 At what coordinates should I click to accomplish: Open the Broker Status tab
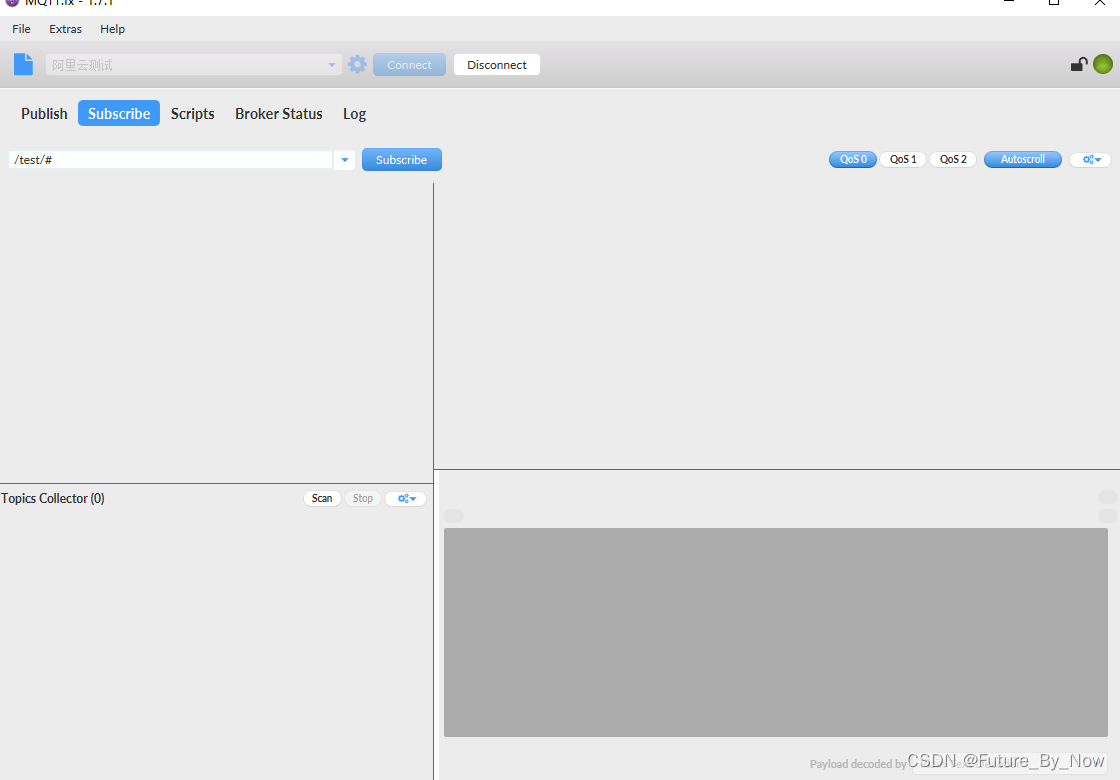pos(279,114)
